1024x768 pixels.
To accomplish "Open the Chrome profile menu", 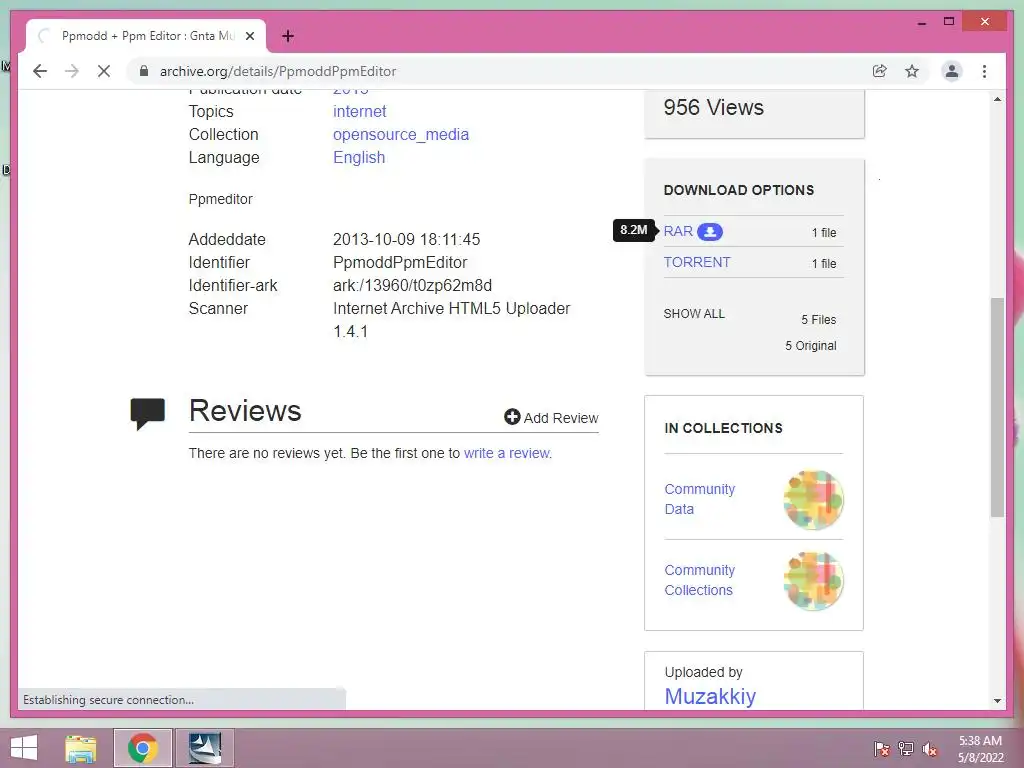I will 952,71.
